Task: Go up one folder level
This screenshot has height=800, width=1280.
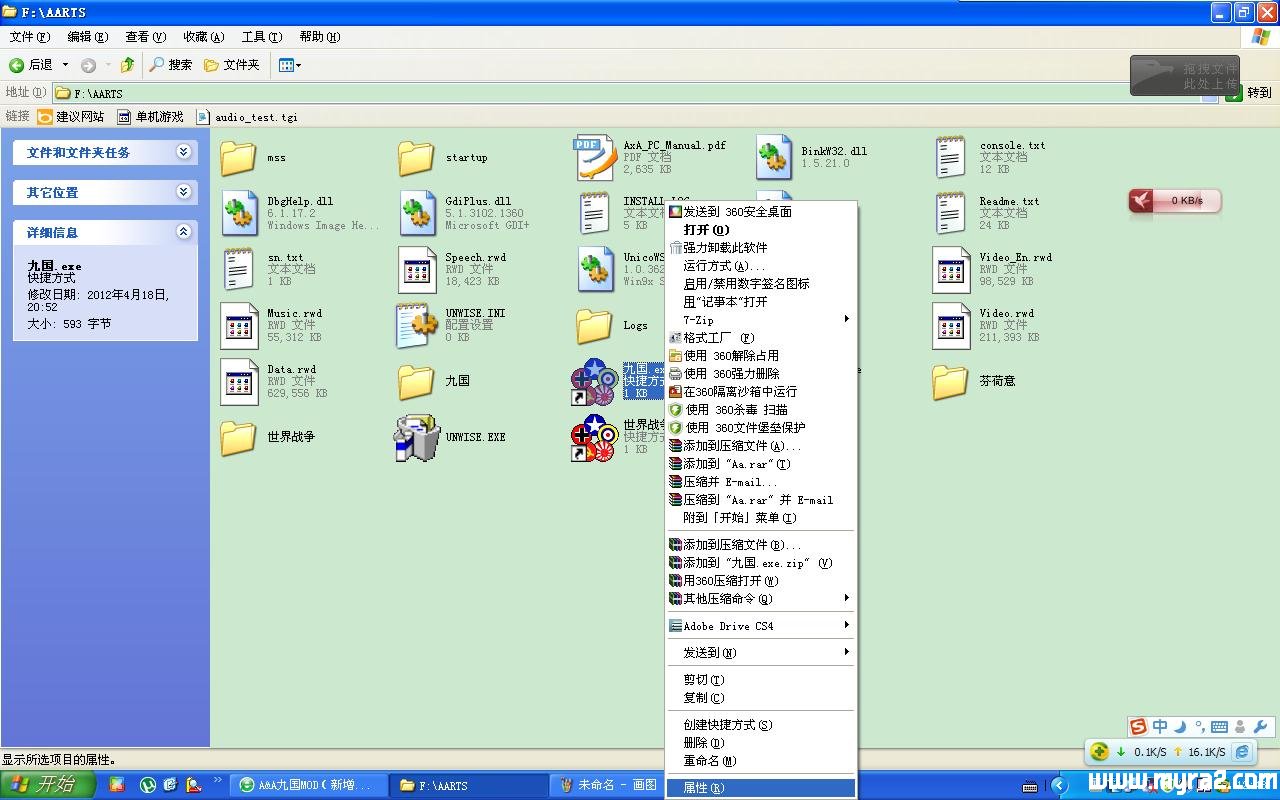Action: (127, 65)
